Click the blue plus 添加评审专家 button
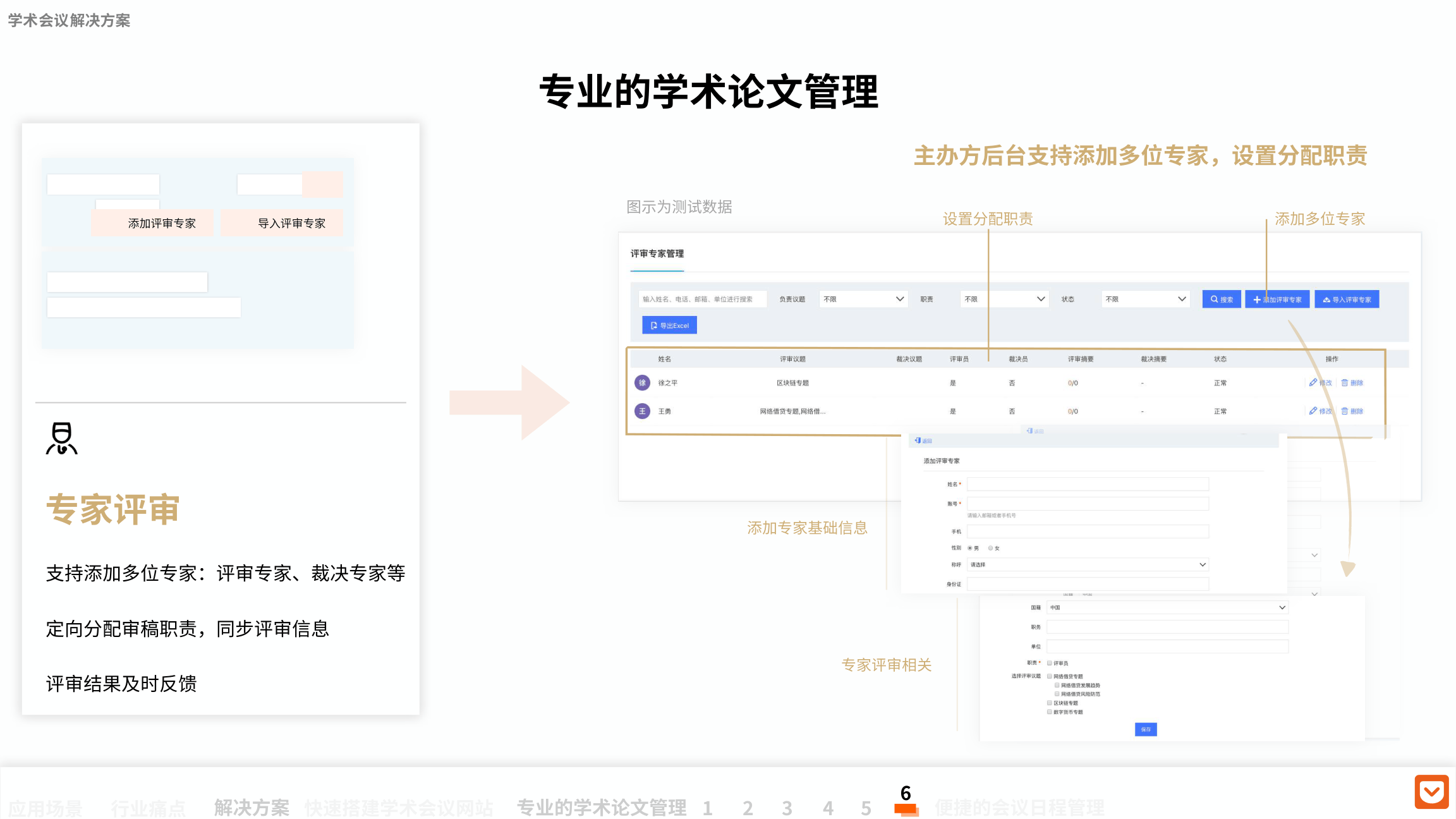 [x=1277, y=300]
